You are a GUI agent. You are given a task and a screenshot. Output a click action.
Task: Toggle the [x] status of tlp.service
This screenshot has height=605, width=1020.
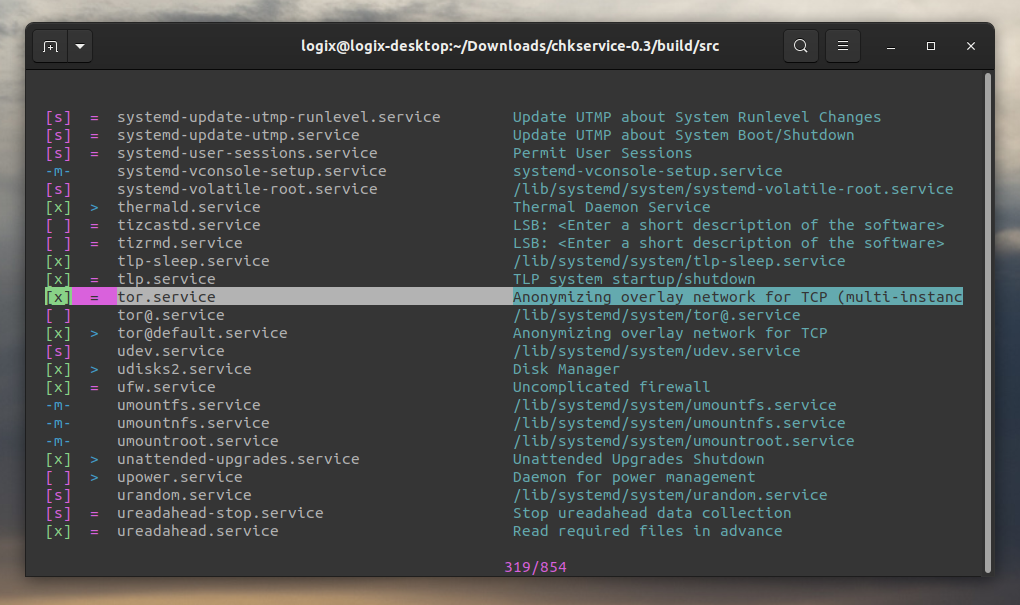tap(57, 278)
